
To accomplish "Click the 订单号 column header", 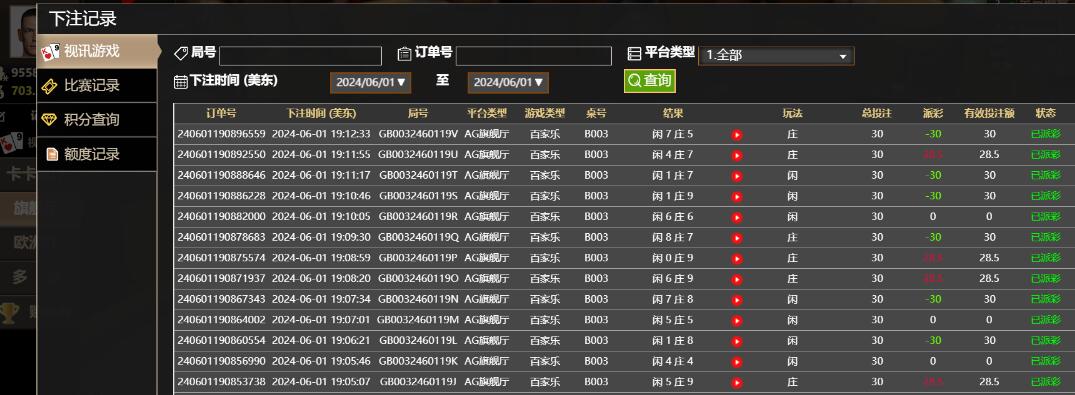I will (x=221, y=113).
